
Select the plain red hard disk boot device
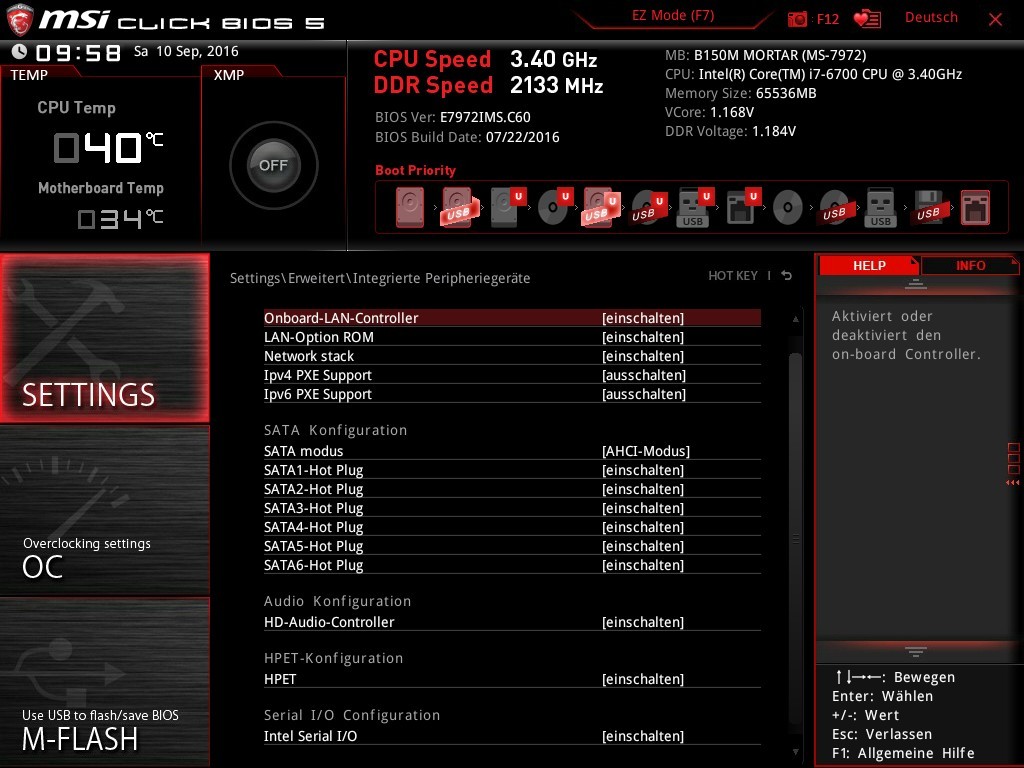(409, 208)
